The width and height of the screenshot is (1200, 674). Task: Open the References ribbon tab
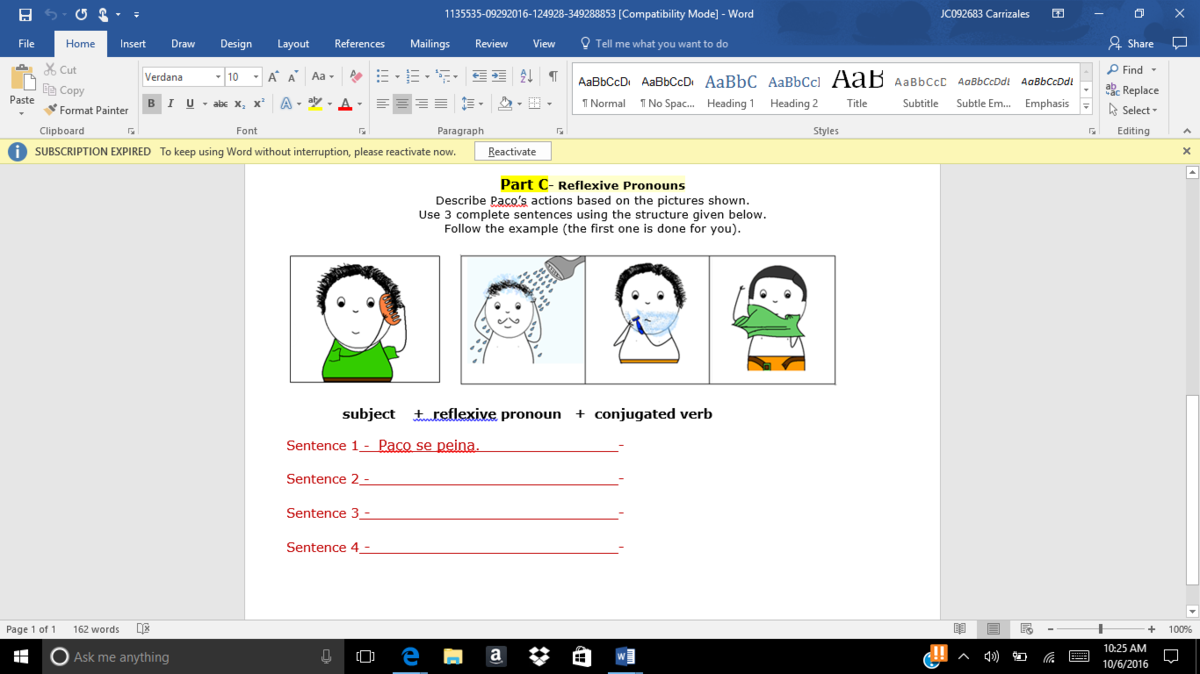pos(359,44)
